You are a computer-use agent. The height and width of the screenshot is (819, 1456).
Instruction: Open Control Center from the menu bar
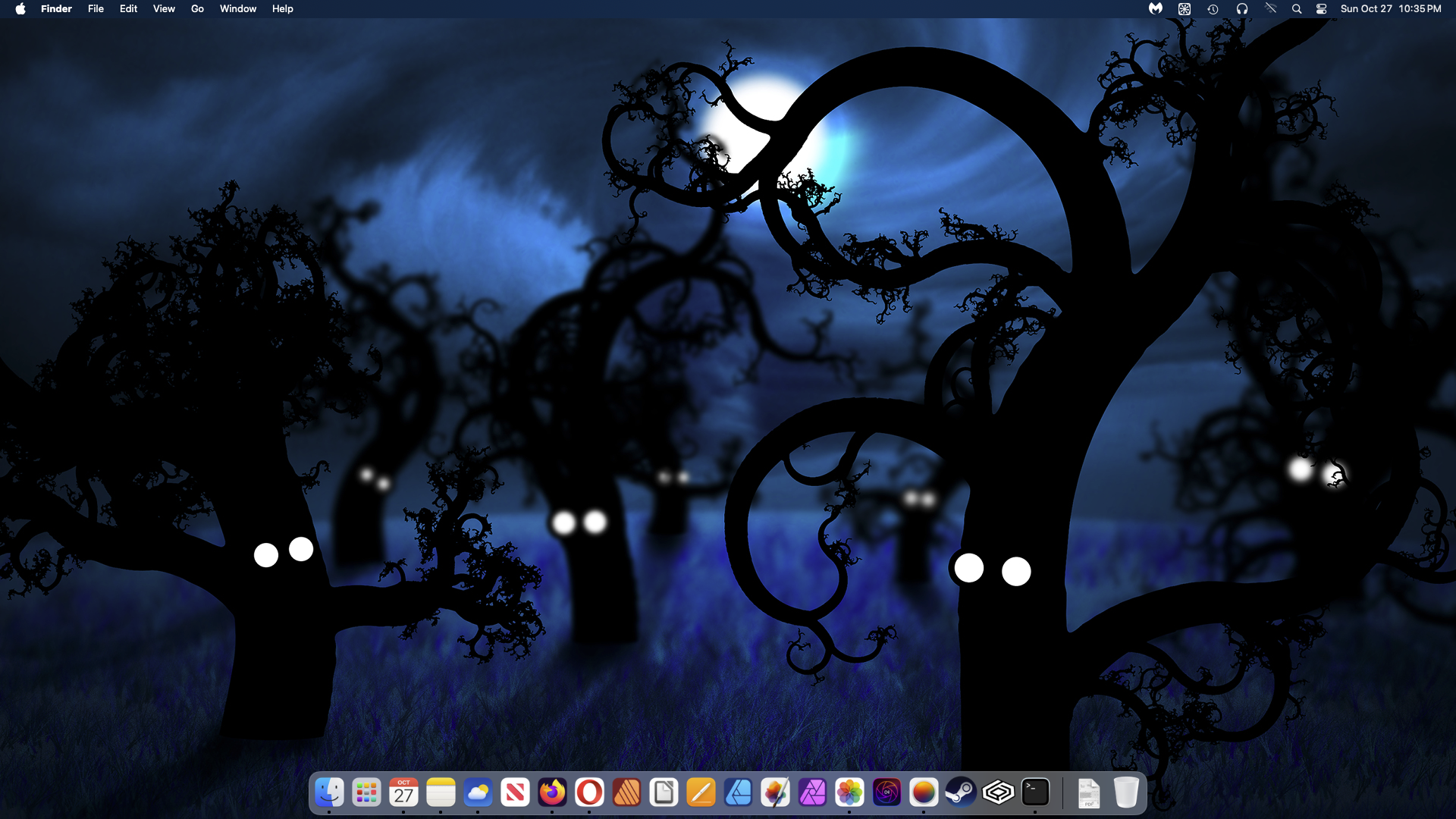(1321, 9)
